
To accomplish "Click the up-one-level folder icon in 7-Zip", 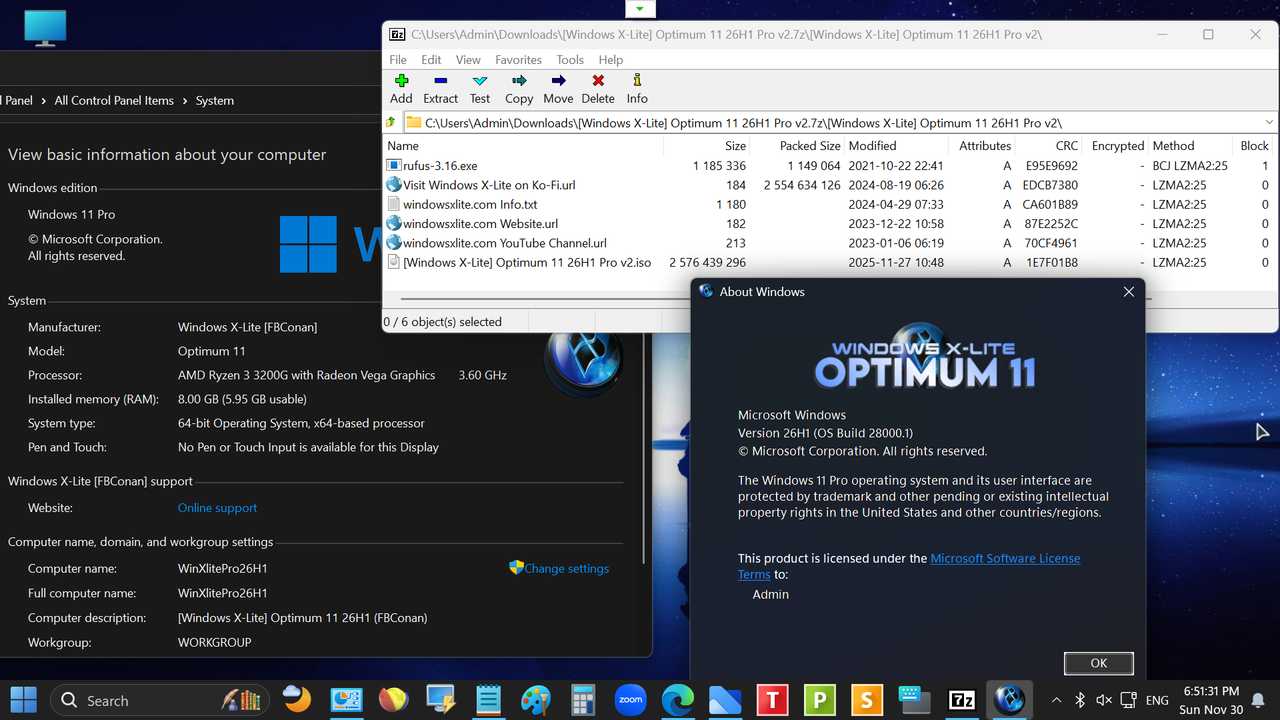I will (x=389, y=122).
